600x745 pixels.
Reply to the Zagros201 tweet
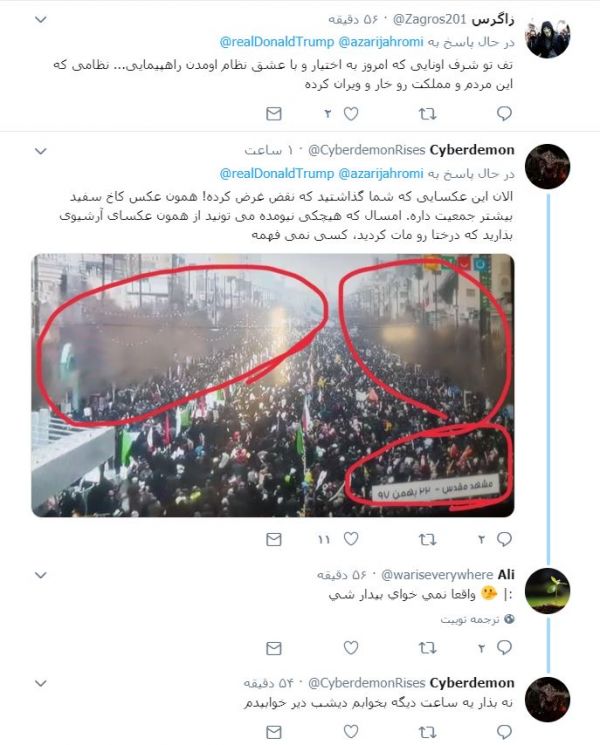pyautogui.click(x=504, y=114)
